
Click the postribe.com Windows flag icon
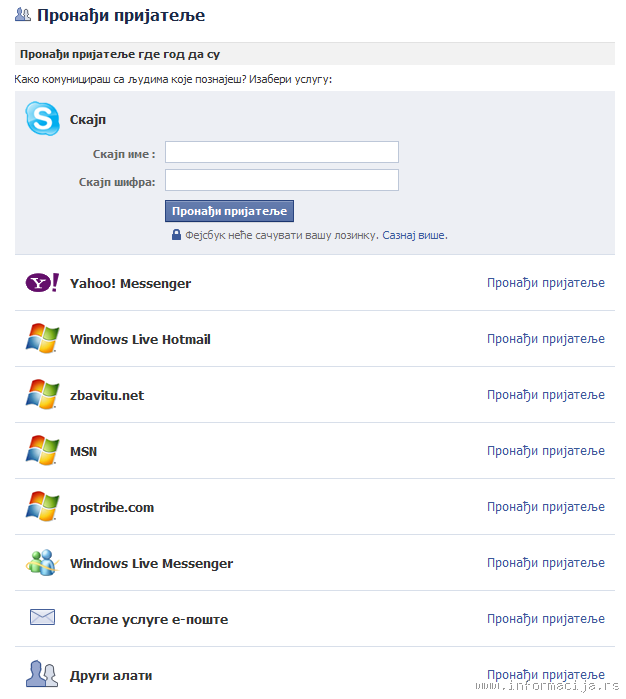click(x=42, y=506)
